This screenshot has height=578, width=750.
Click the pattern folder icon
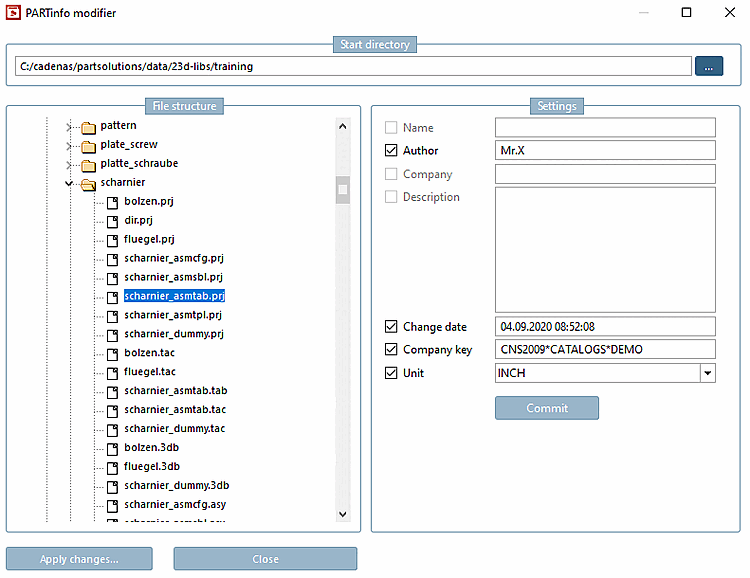pos(88,126)
